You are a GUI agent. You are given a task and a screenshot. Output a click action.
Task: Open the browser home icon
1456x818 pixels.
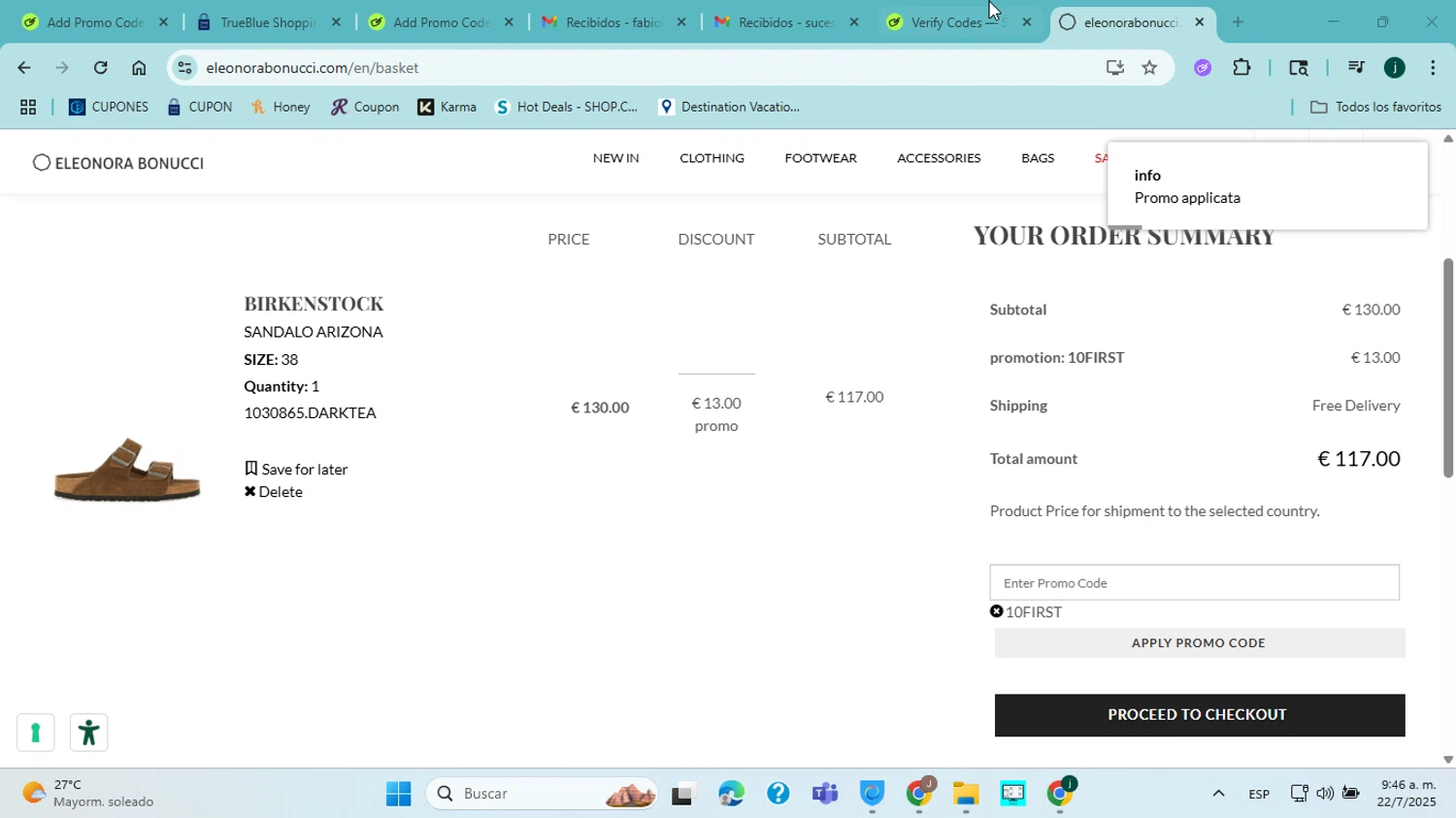[x=139, y=68]
